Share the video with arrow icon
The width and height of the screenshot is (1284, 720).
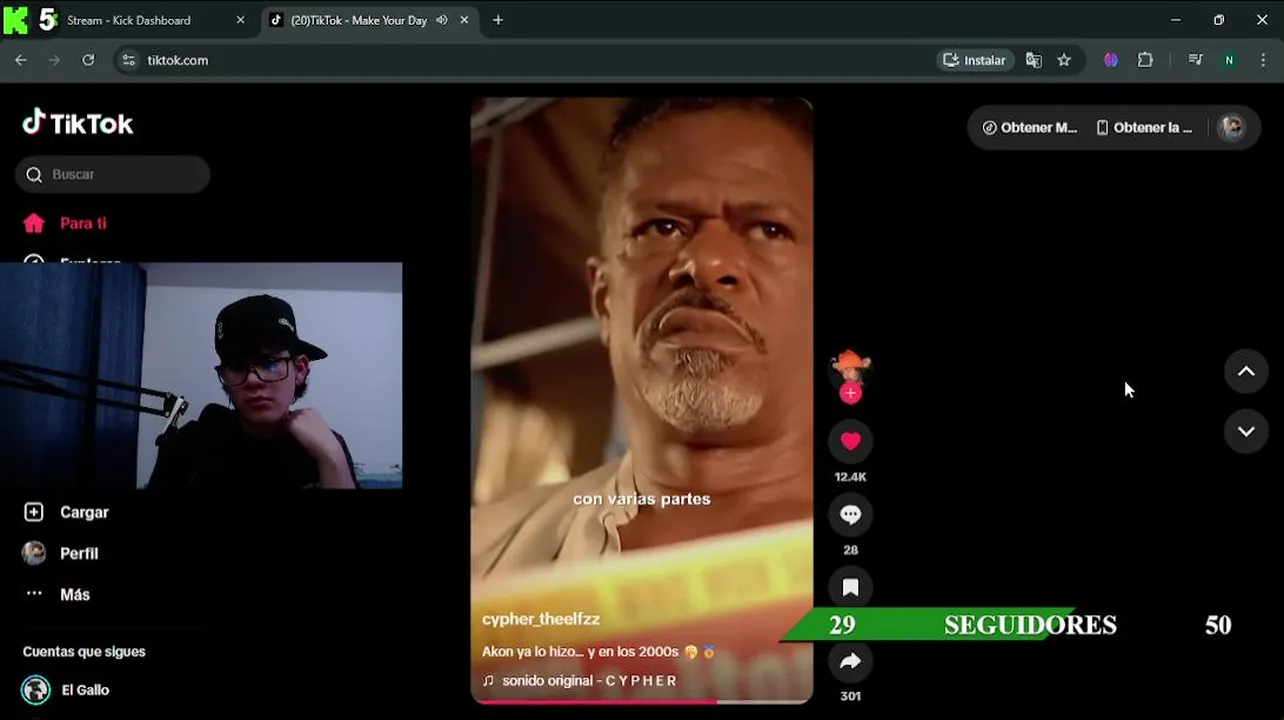coord(850,661)
